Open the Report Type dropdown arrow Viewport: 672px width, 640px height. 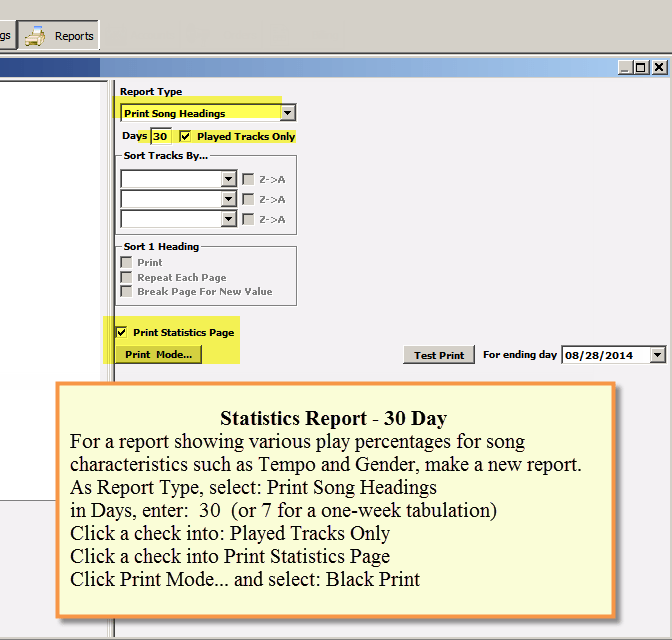pyautogui.click(x=288, y=113)
